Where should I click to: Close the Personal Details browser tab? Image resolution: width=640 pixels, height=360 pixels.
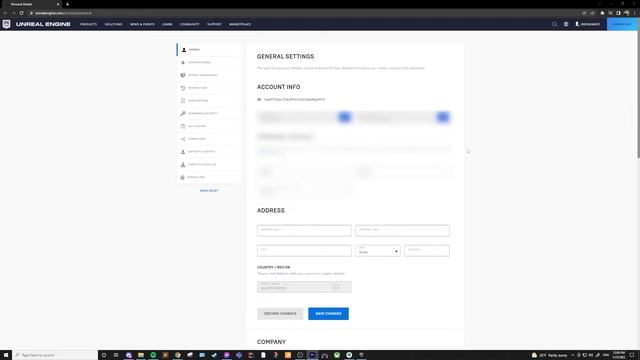[58, 4]
